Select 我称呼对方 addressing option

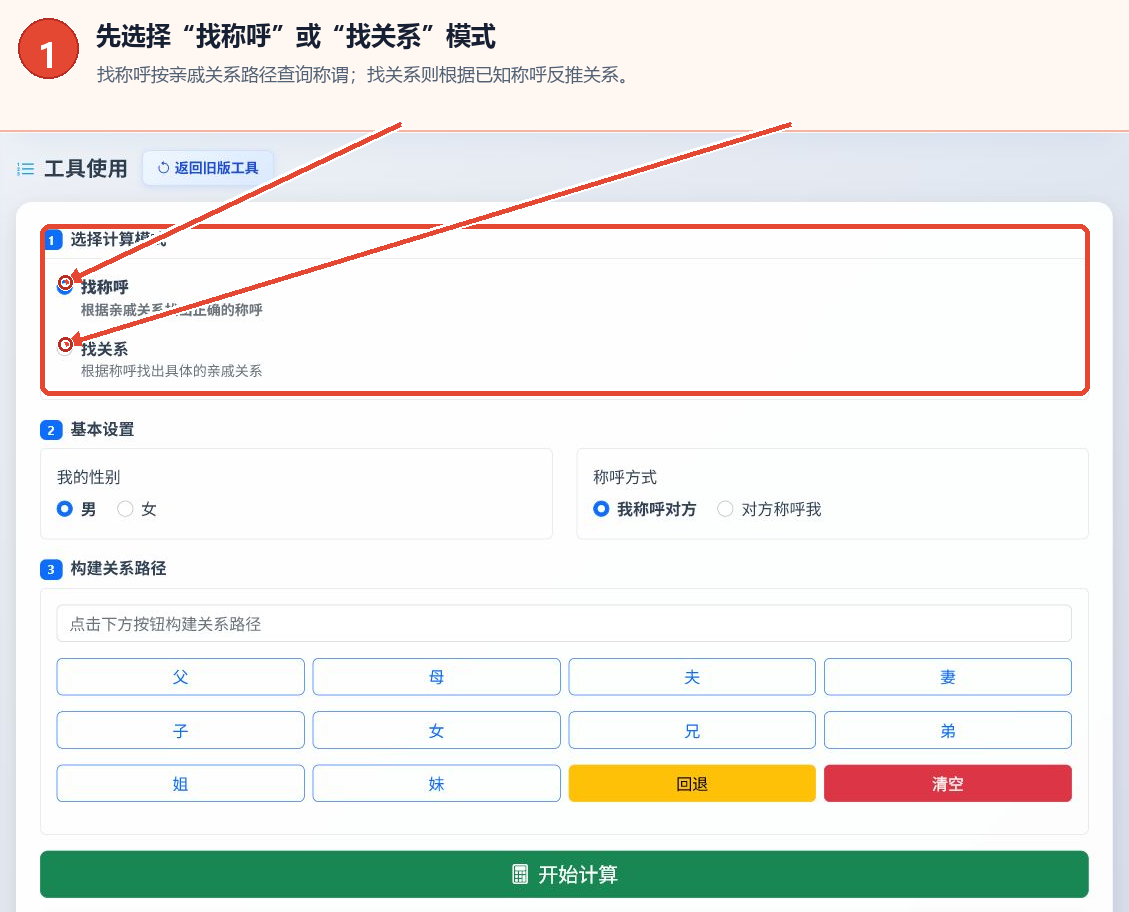coord(601,509)
